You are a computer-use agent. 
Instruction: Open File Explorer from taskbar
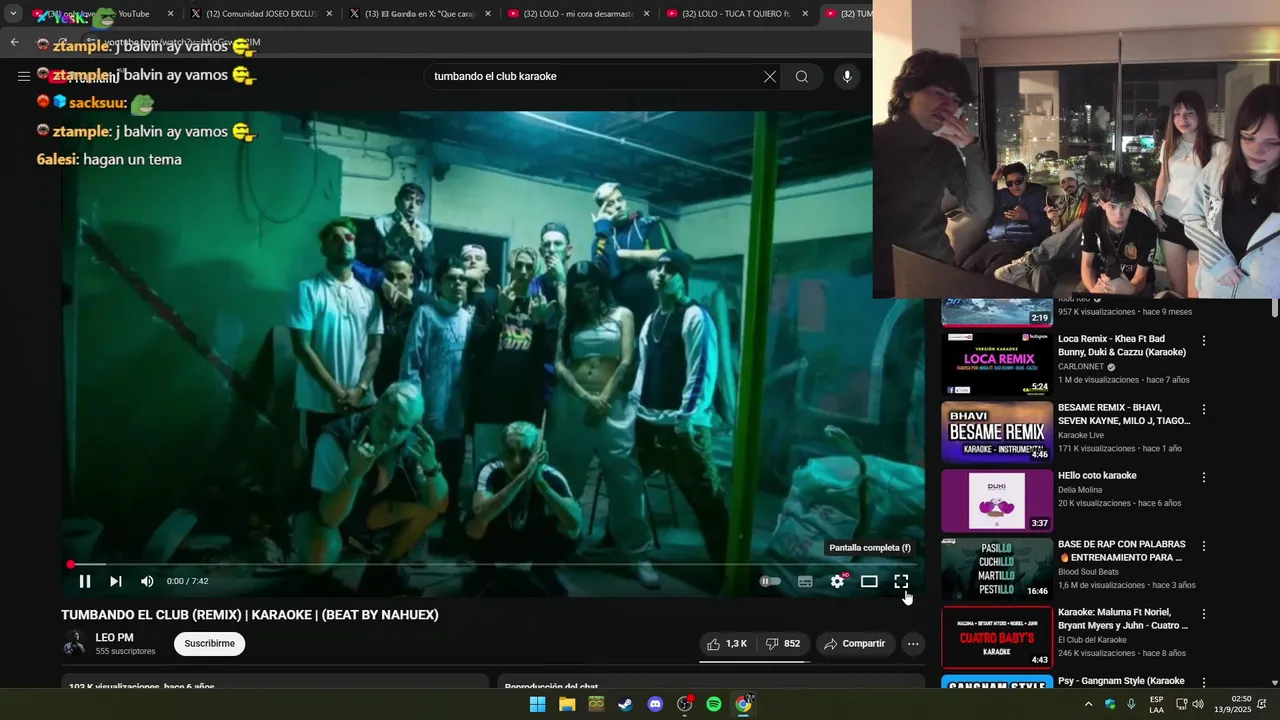point(567,704)
